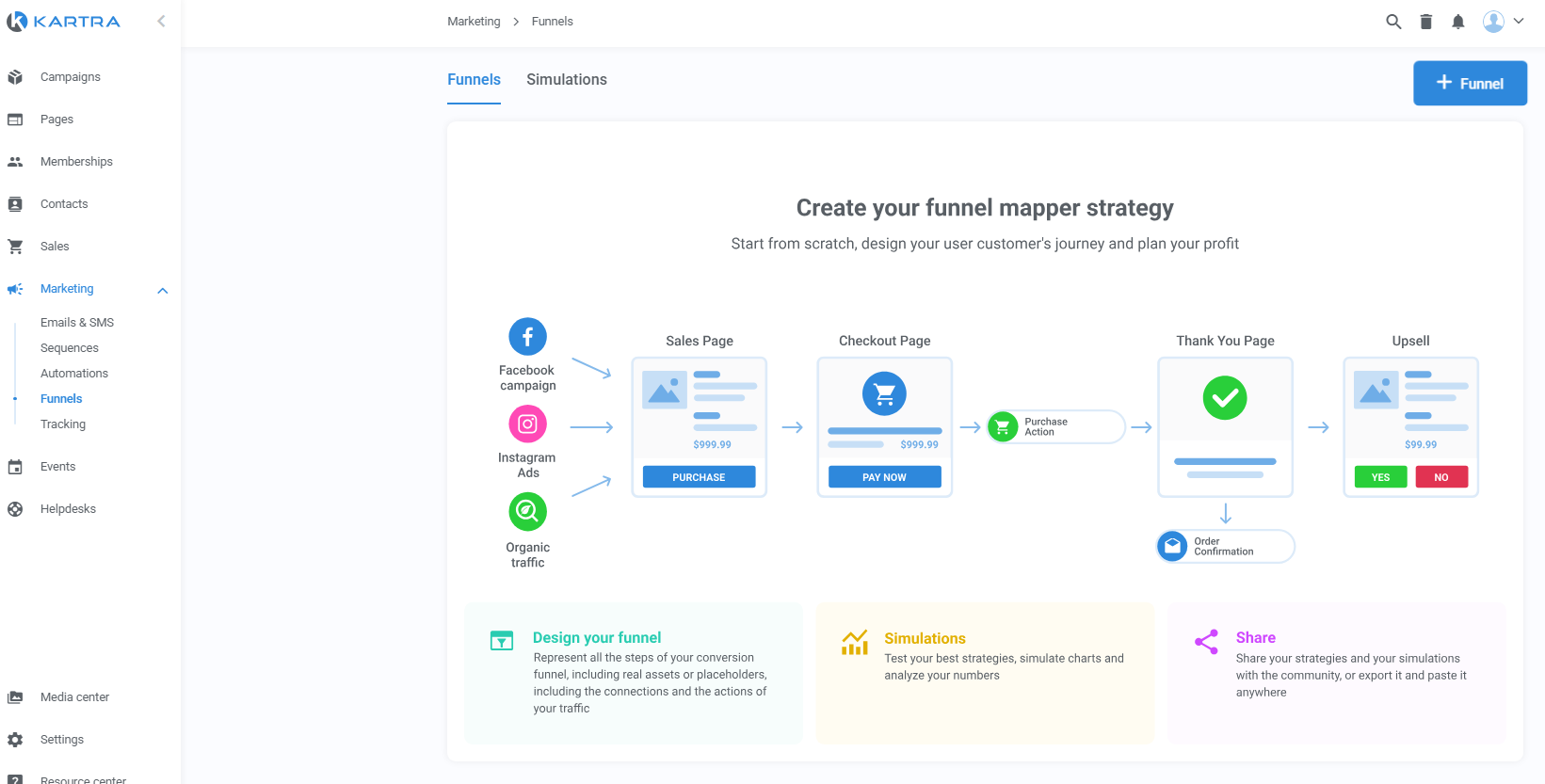Viewport: 1545px width, 784px height.
Task: Click the search magnifier icon
Action: pyautogui.click(x=1393, y=22)
